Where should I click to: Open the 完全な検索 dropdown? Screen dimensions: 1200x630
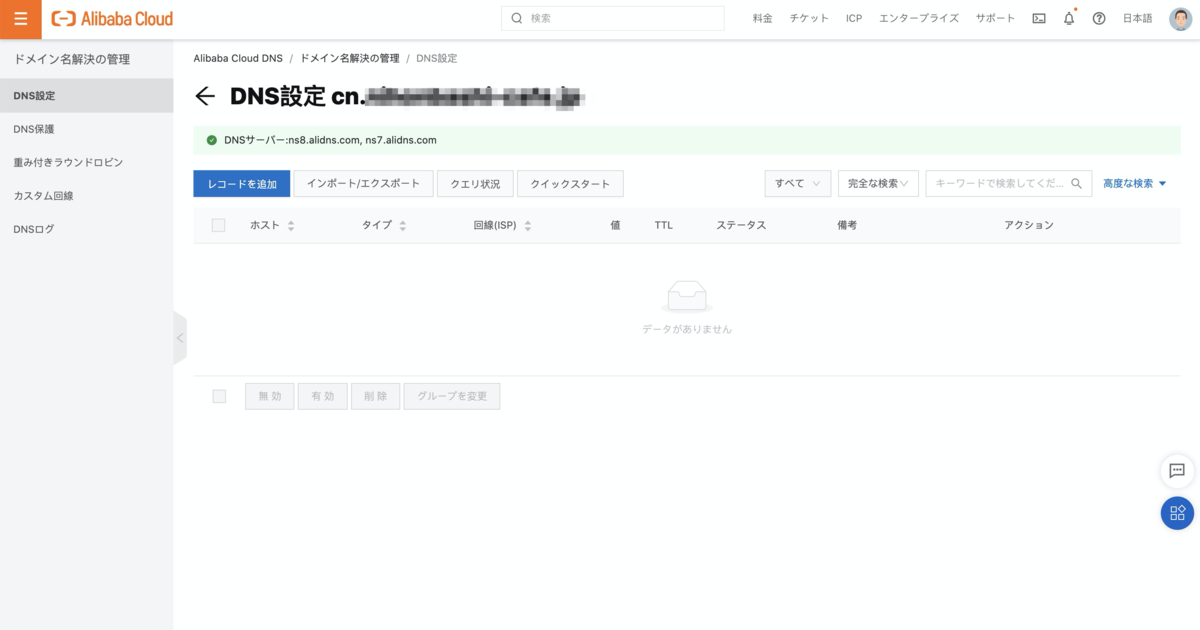(877, 184)
